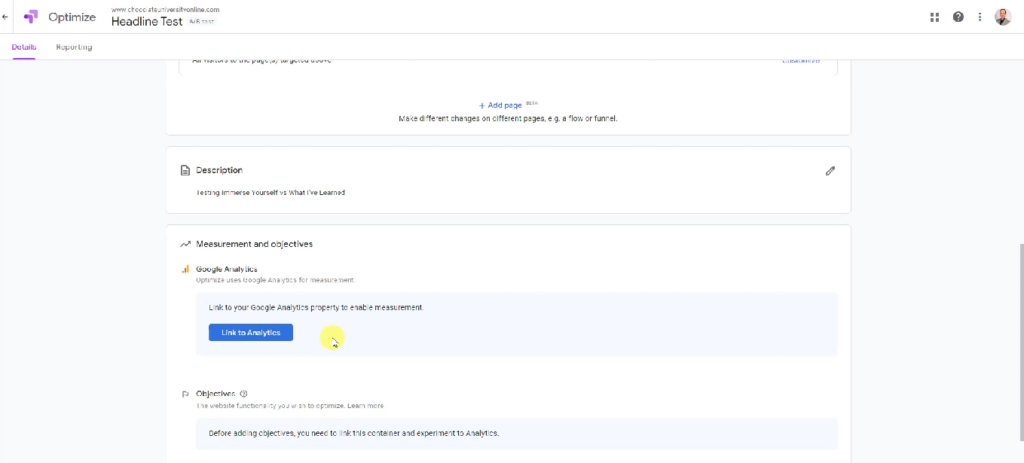This screenshot has width=1024, height=463.
Task: Click the description text Testing Immerse Yourself
Action: [x=270, y=193]
